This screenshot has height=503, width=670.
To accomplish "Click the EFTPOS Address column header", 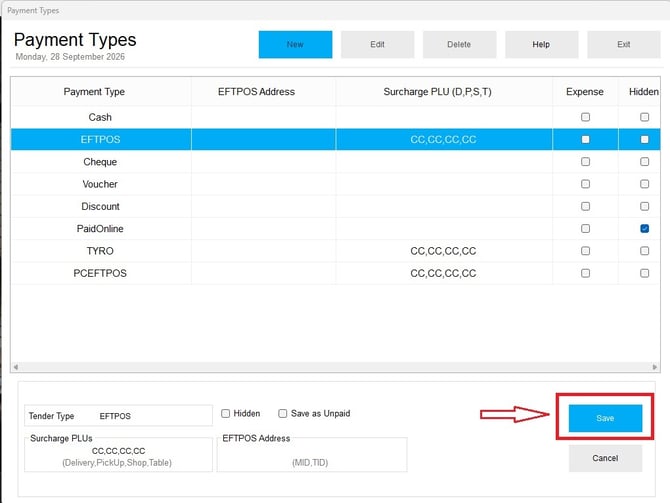I will pyautogui.click(x=263, y=91).
